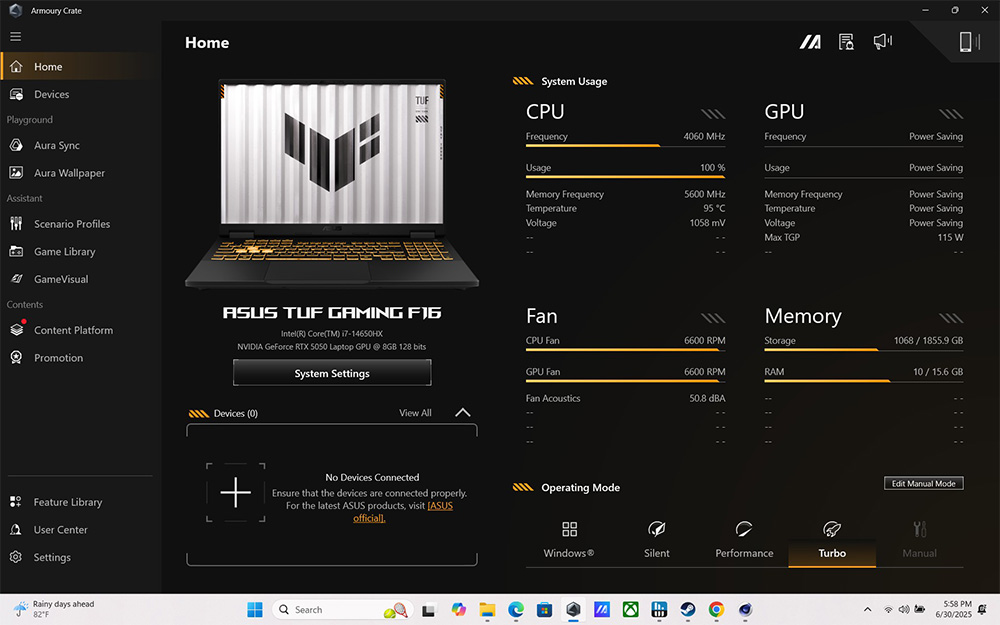
Task: Click View All in the Devices section
Action: click(415, 413)
